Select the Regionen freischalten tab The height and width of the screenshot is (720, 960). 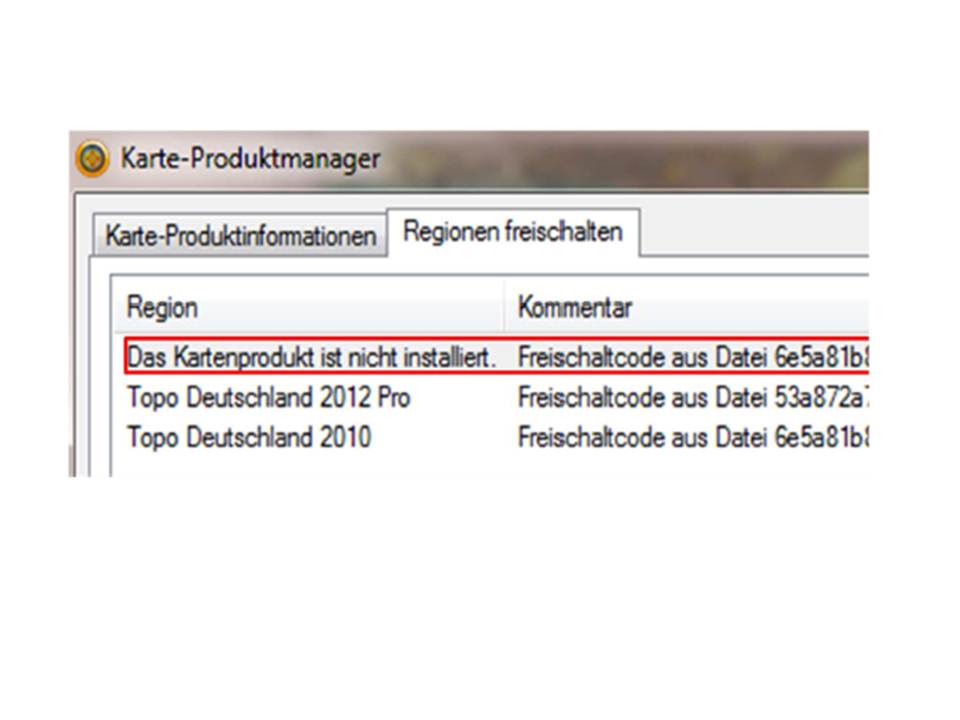pyautogui.click(x=513, y=231)
